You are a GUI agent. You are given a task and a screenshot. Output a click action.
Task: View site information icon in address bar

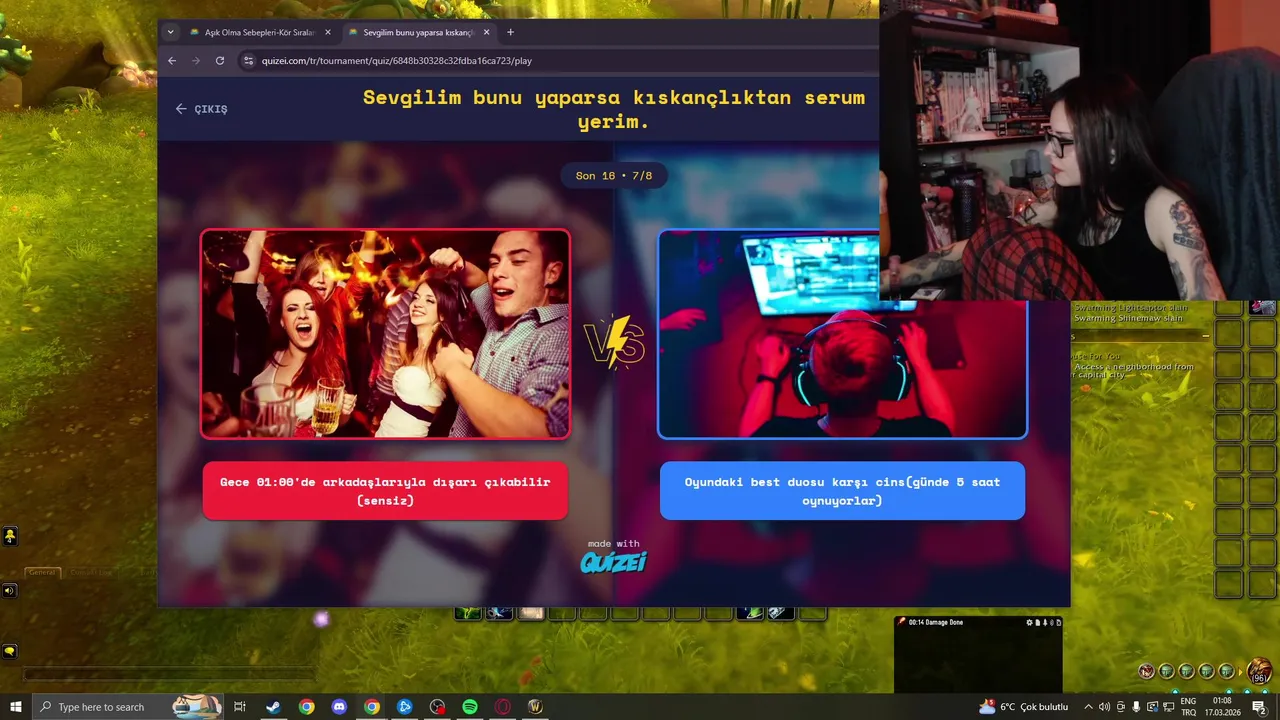pyautogui.click(x=249, y=61)
